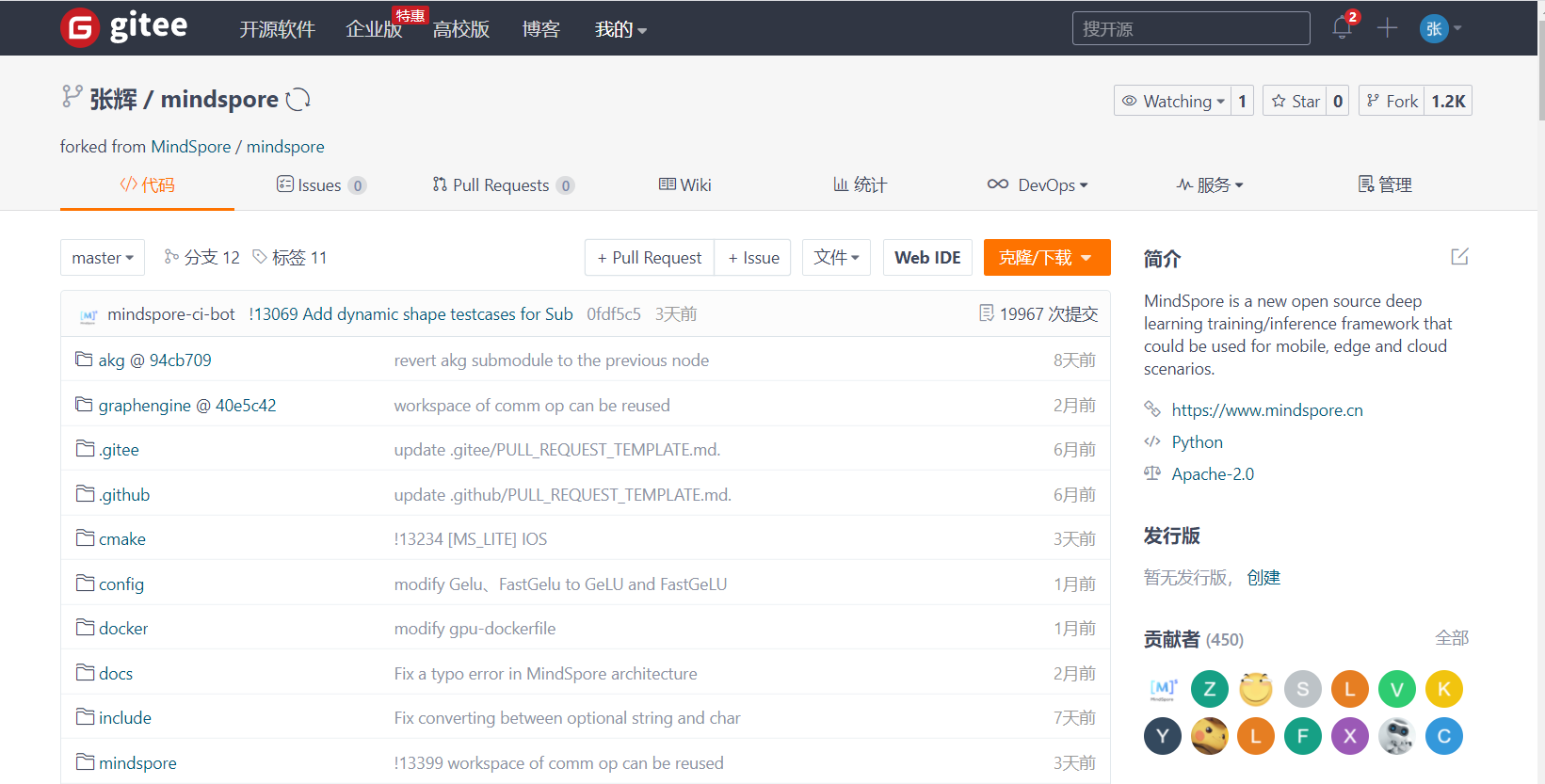Open the docker folder

click(123, 629)
